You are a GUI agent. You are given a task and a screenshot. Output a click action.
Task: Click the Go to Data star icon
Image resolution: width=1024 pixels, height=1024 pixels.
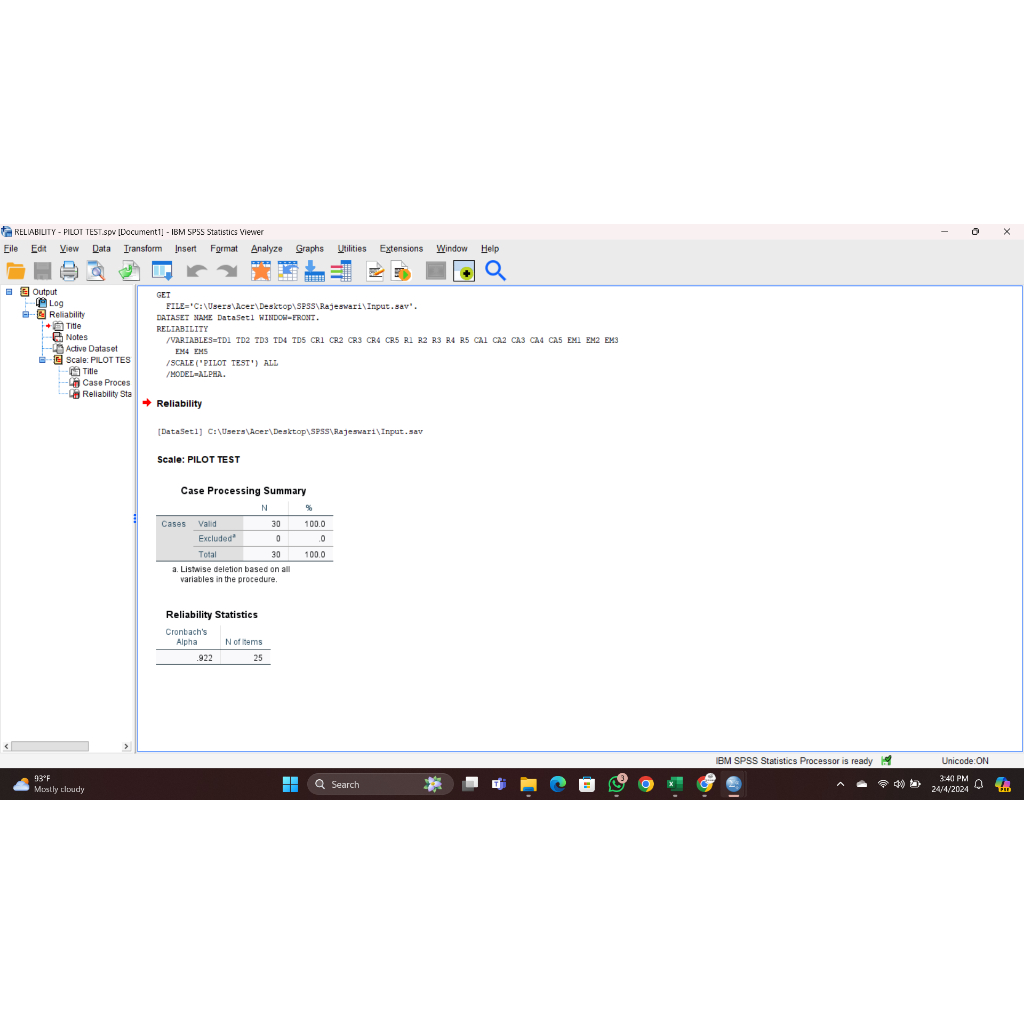pos(260,270)
